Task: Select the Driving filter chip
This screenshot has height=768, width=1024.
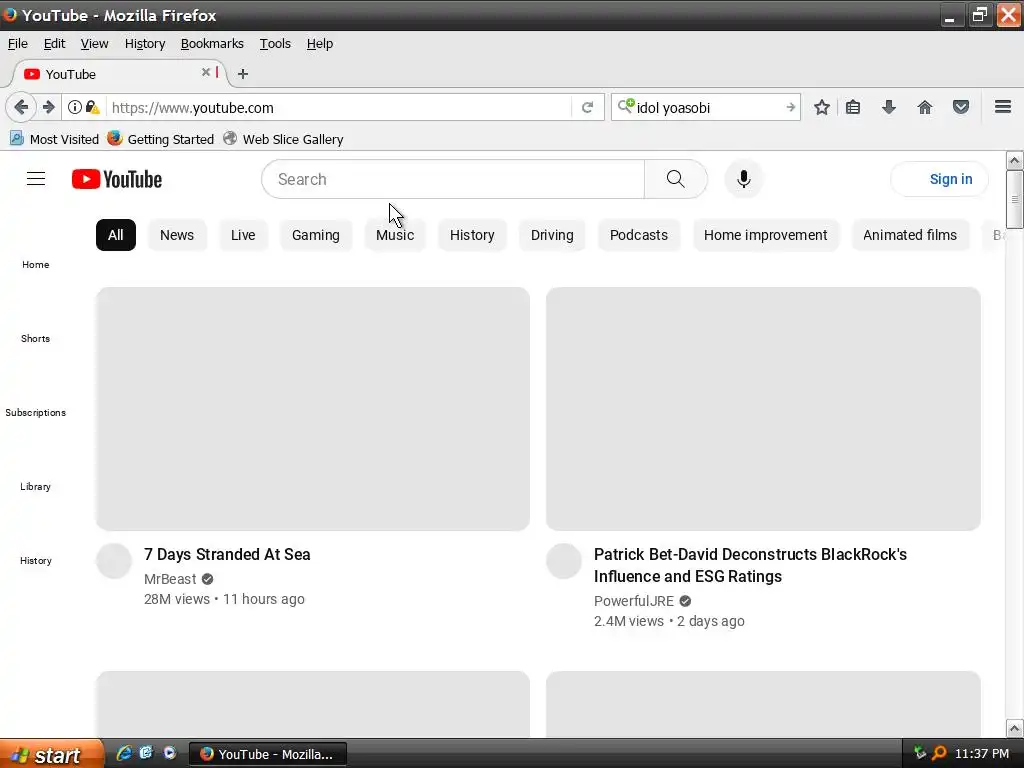Action: click(552, 235)
